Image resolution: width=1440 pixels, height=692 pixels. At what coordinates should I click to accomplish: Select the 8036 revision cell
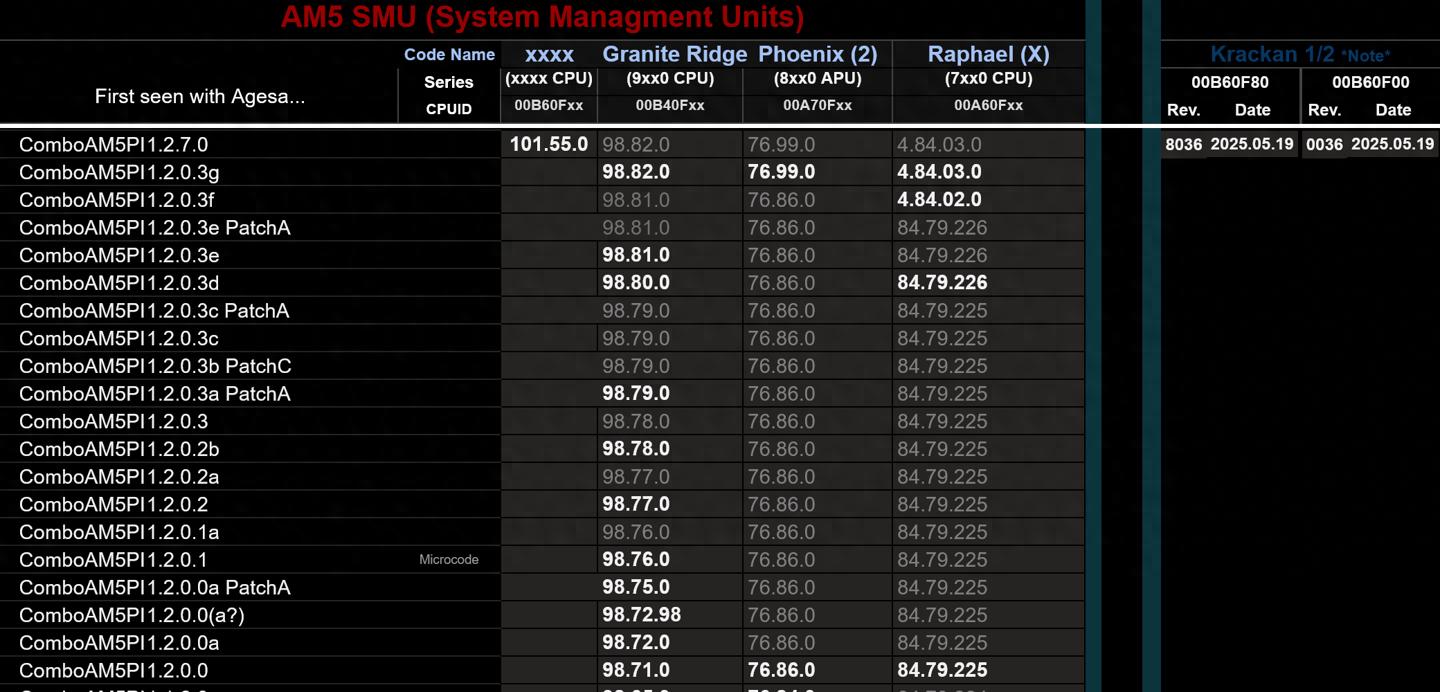pos(1183,144)
